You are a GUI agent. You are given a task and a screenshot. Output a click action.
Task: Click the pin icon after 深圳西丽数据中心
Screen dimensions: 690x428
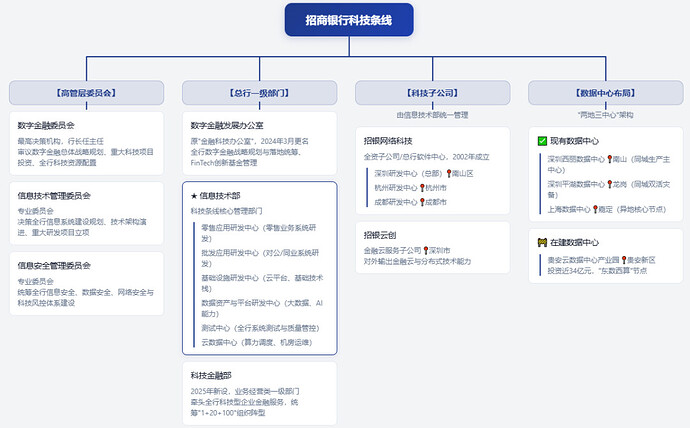click(x=609, y=159)
